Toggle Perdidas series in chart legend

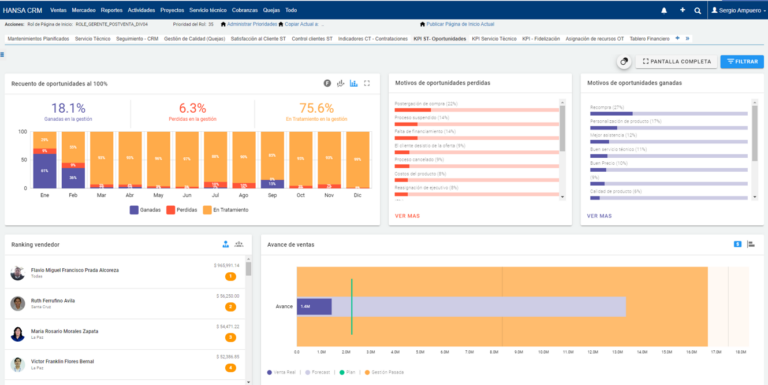point(182,210)
